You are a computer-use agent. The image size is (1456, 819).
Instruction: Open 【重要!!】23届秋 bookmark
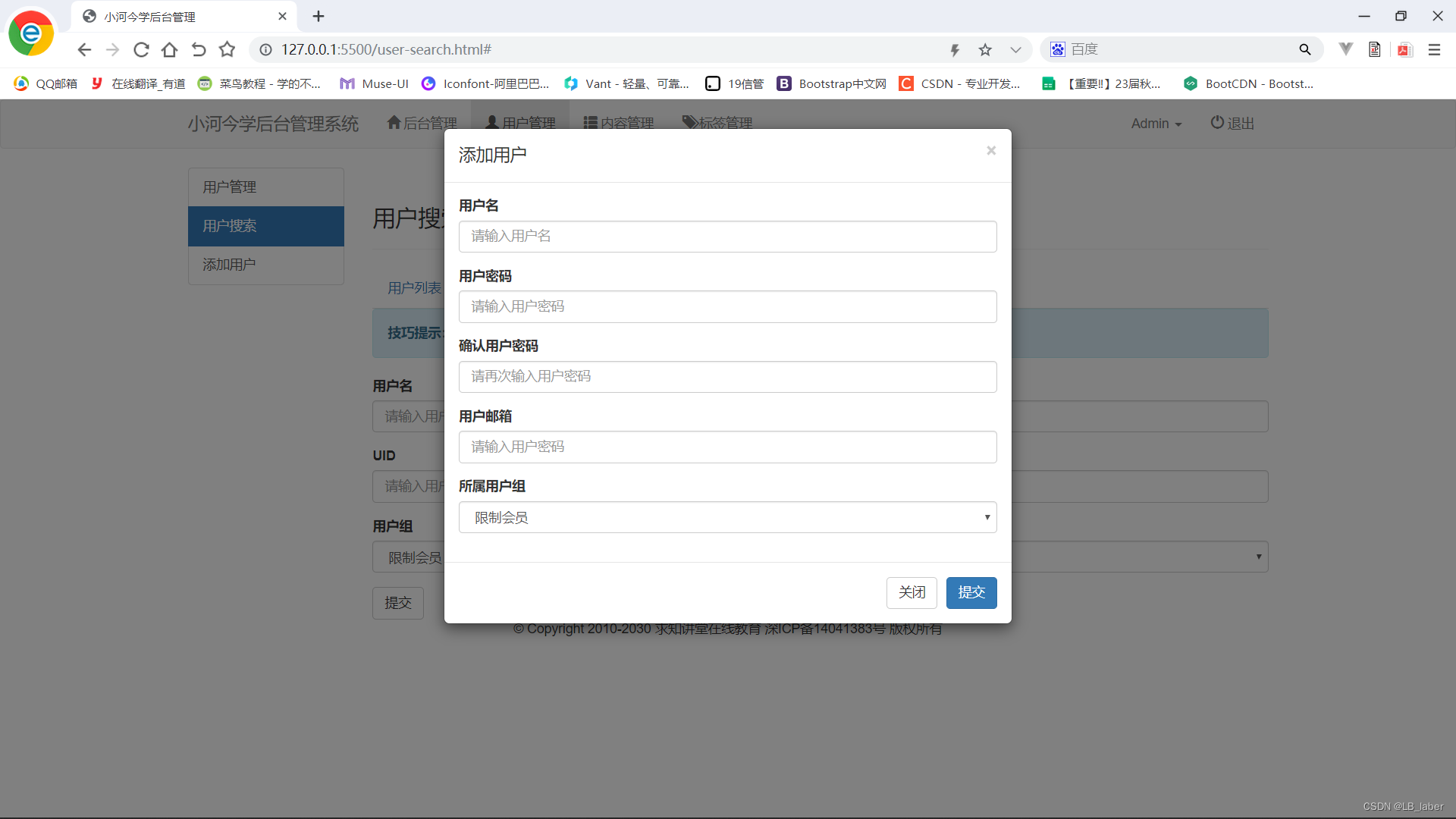coord(1101,83)
